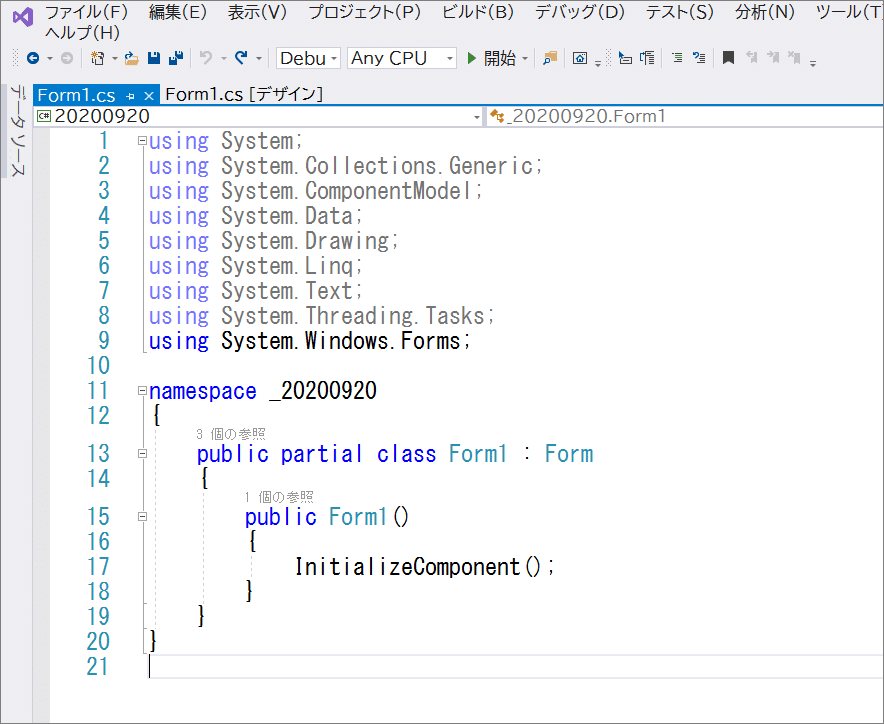Viewport: 884px width, 724px height.
Task: Open the 表示(V) menu
Action: pyautogui.click(x=257, y=12)
